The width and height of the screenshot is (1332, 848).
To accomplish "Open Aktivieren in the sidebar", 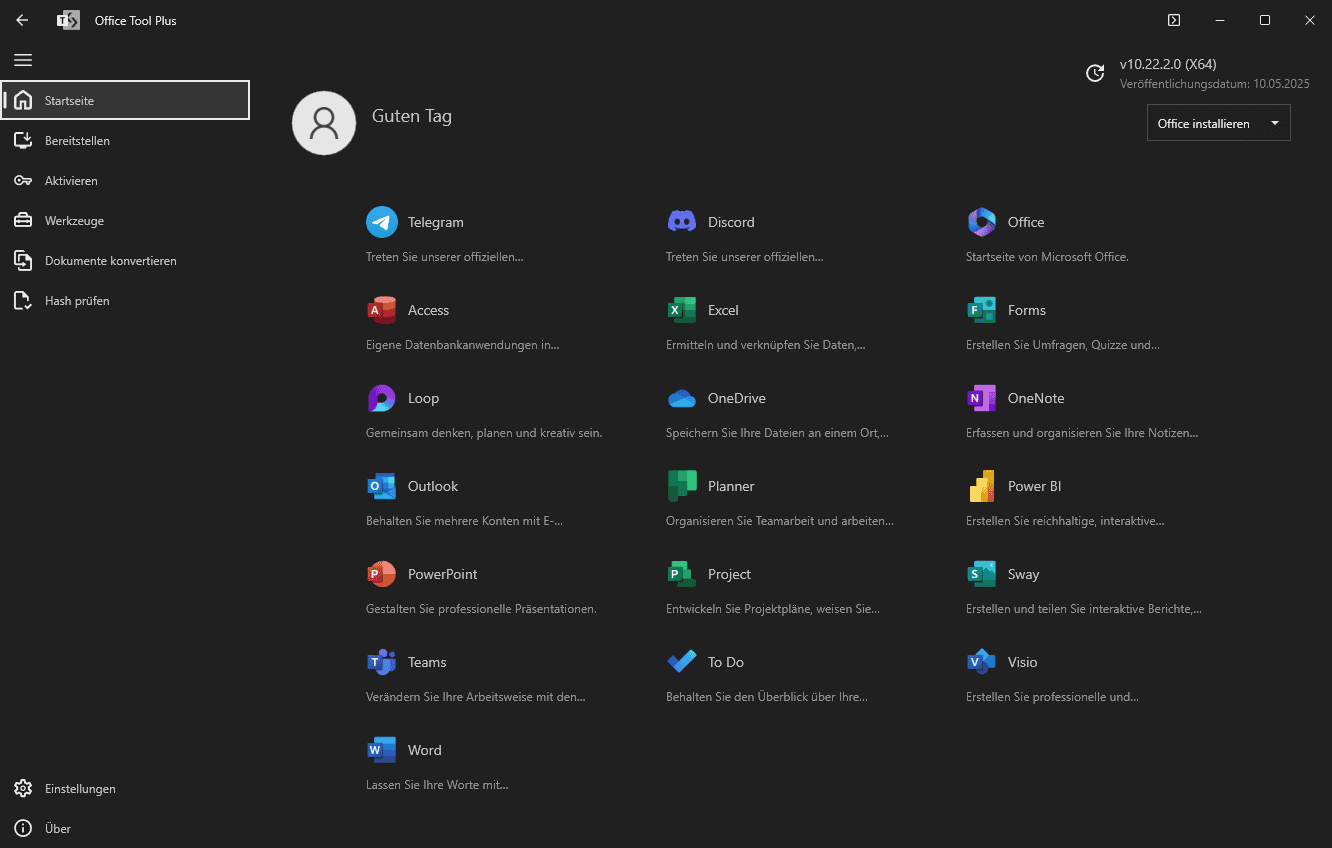I will coord(71,181).
